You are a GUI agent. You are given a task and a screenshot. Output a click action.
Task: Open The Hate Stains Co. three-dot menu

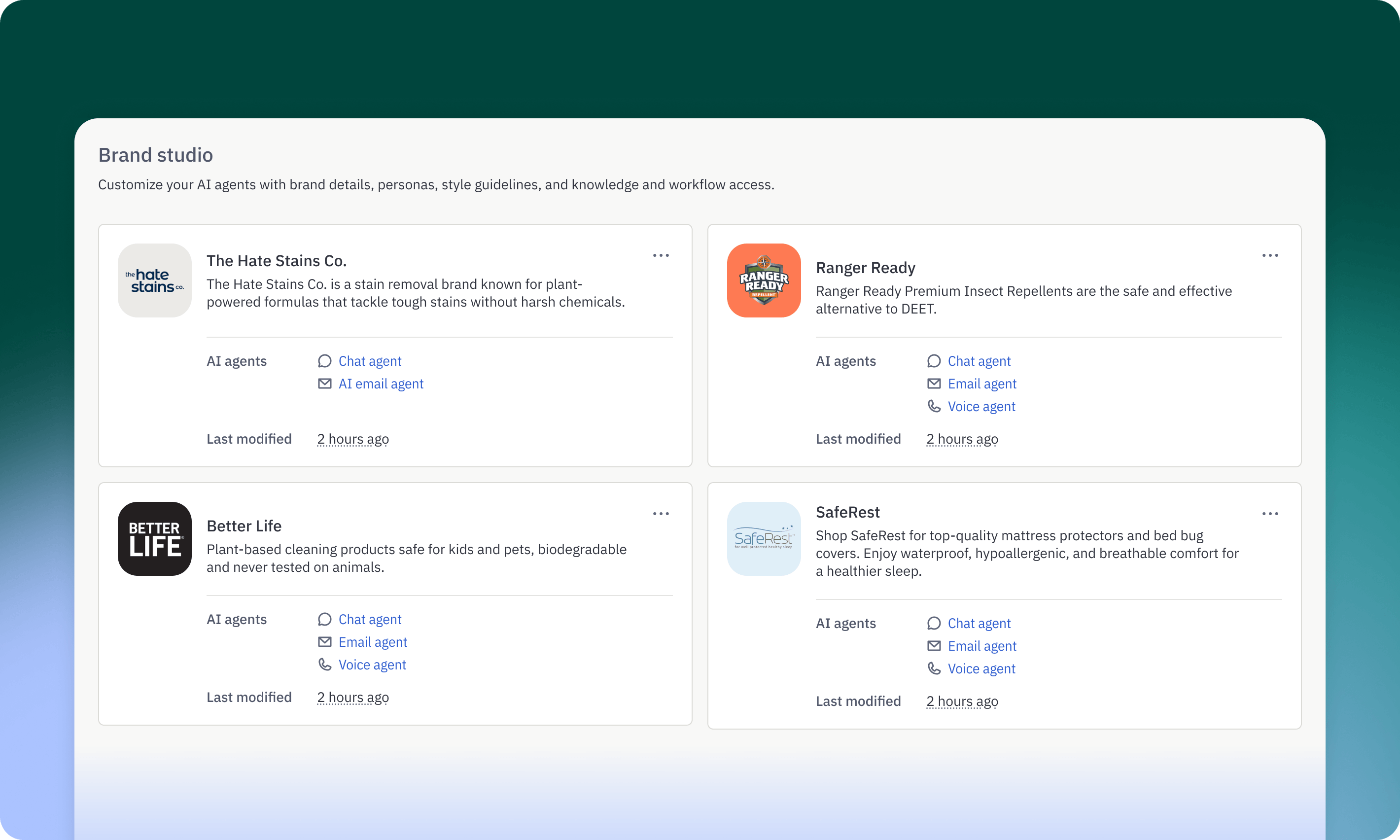661,256
